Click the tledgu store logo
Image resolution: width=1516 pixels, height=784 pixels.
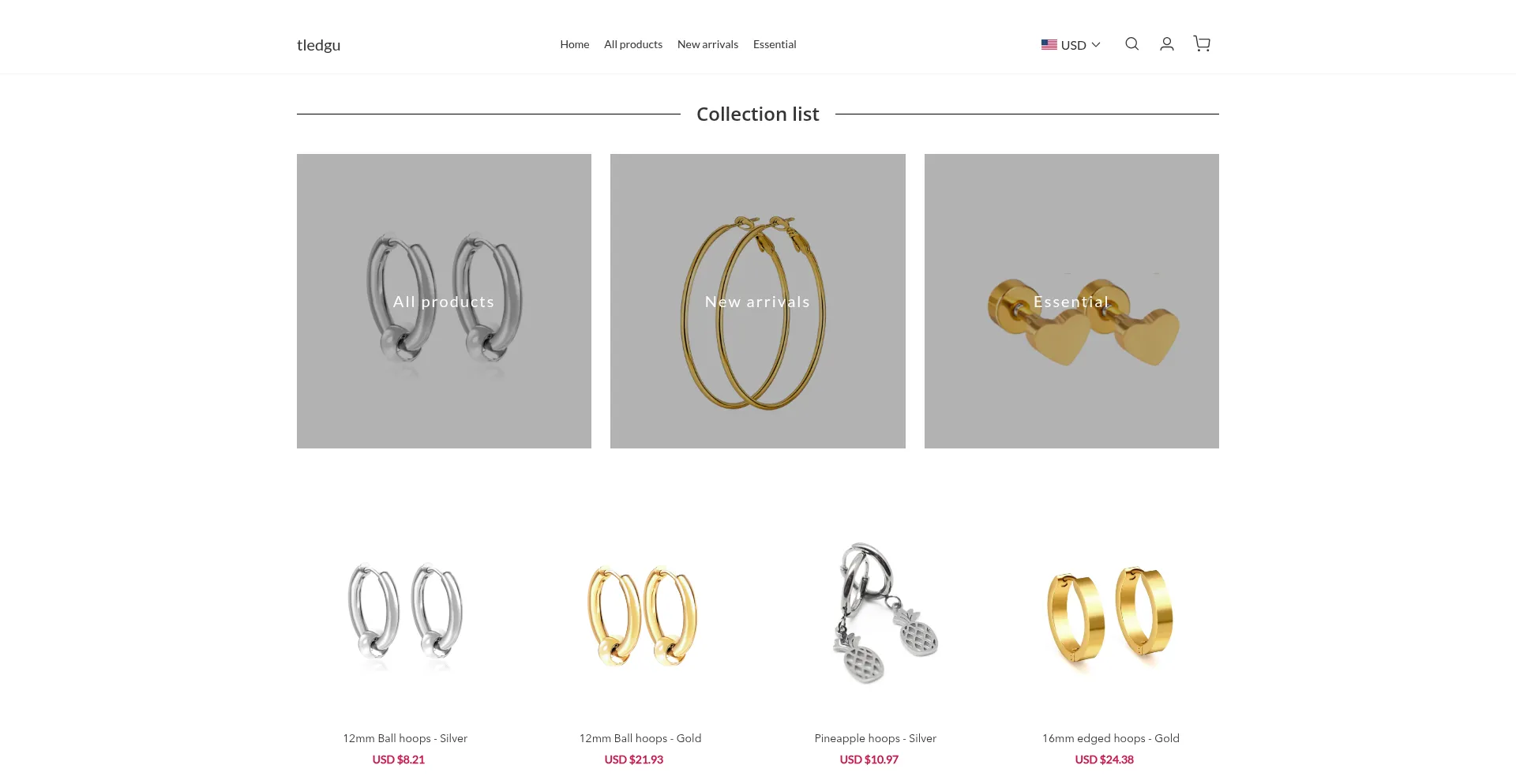point(319,45)
